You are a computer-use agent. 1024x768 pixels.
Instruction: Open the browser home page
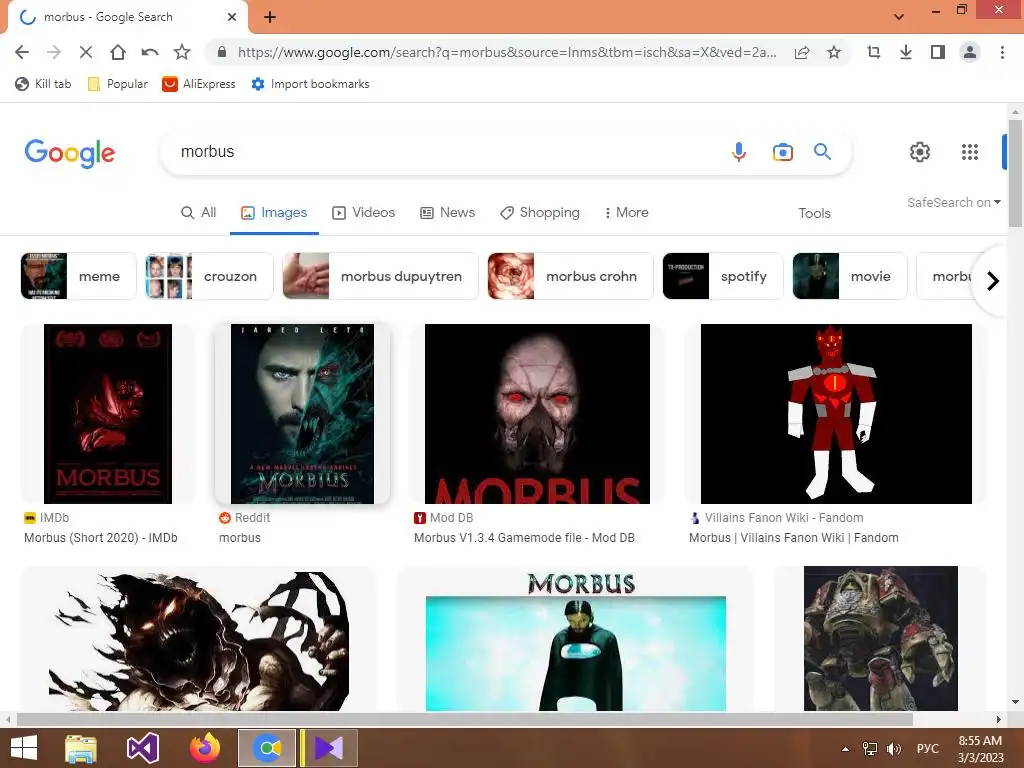pos(118,52)
